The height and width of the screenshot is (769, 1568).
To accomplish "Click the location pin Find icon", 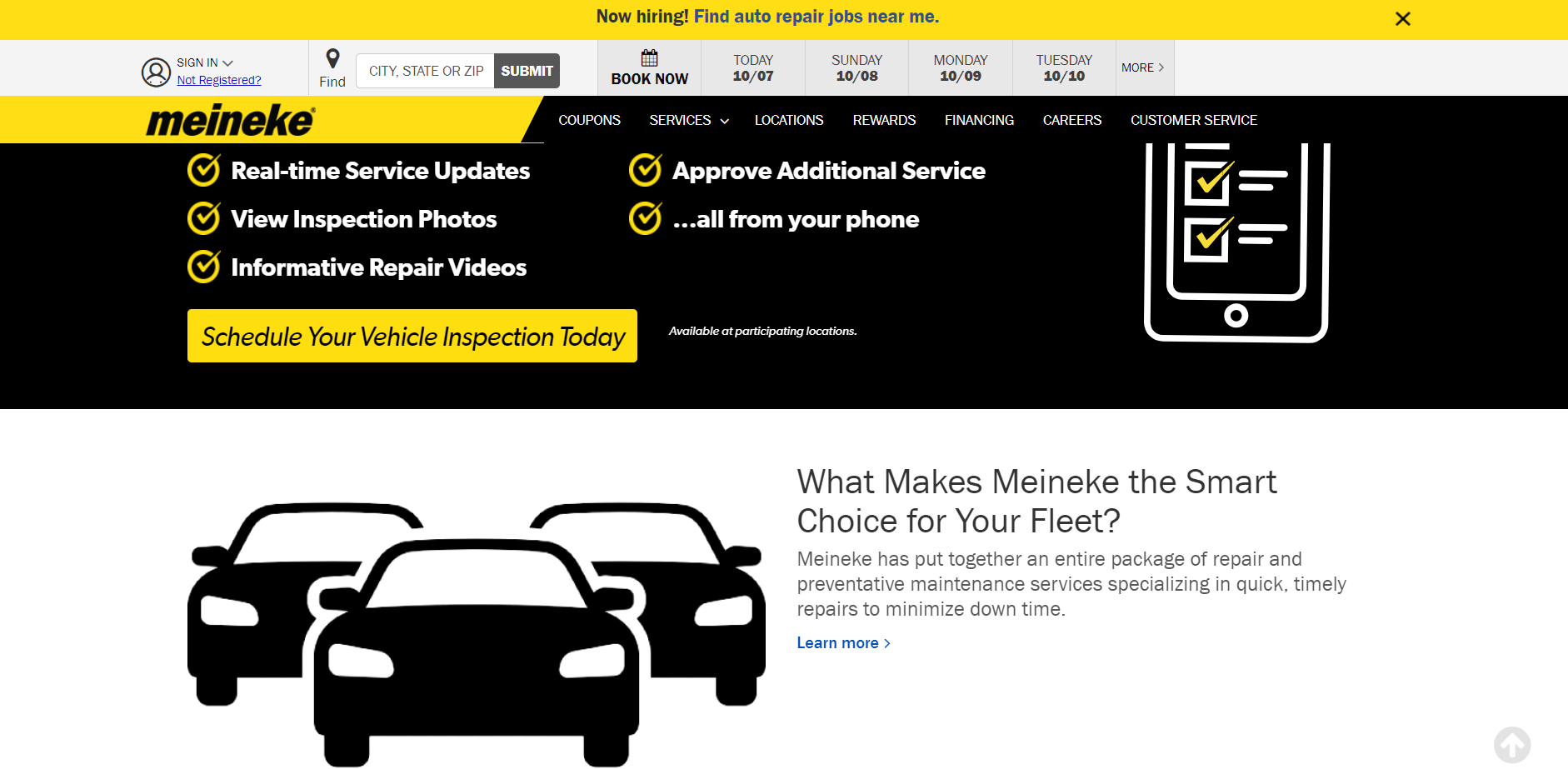I will coord(332,58).
